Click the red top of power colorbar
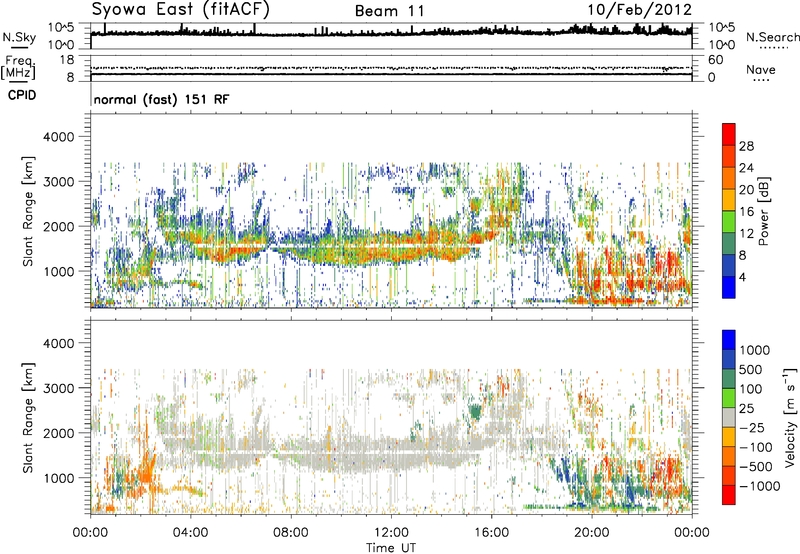800x554 pixels. point(729,134)
